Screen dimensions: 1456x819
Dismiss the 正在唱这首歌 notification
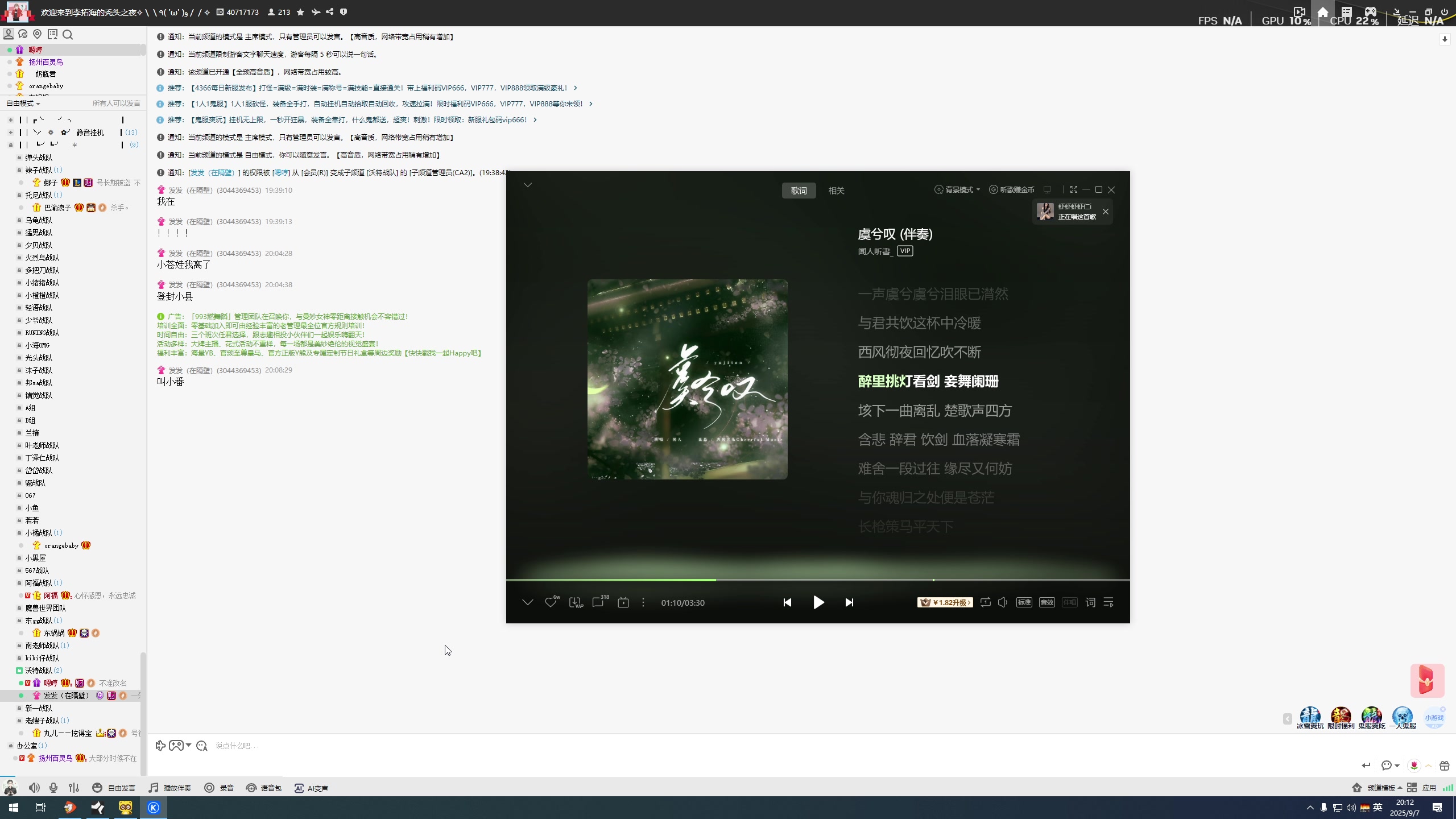point(1105,212)
